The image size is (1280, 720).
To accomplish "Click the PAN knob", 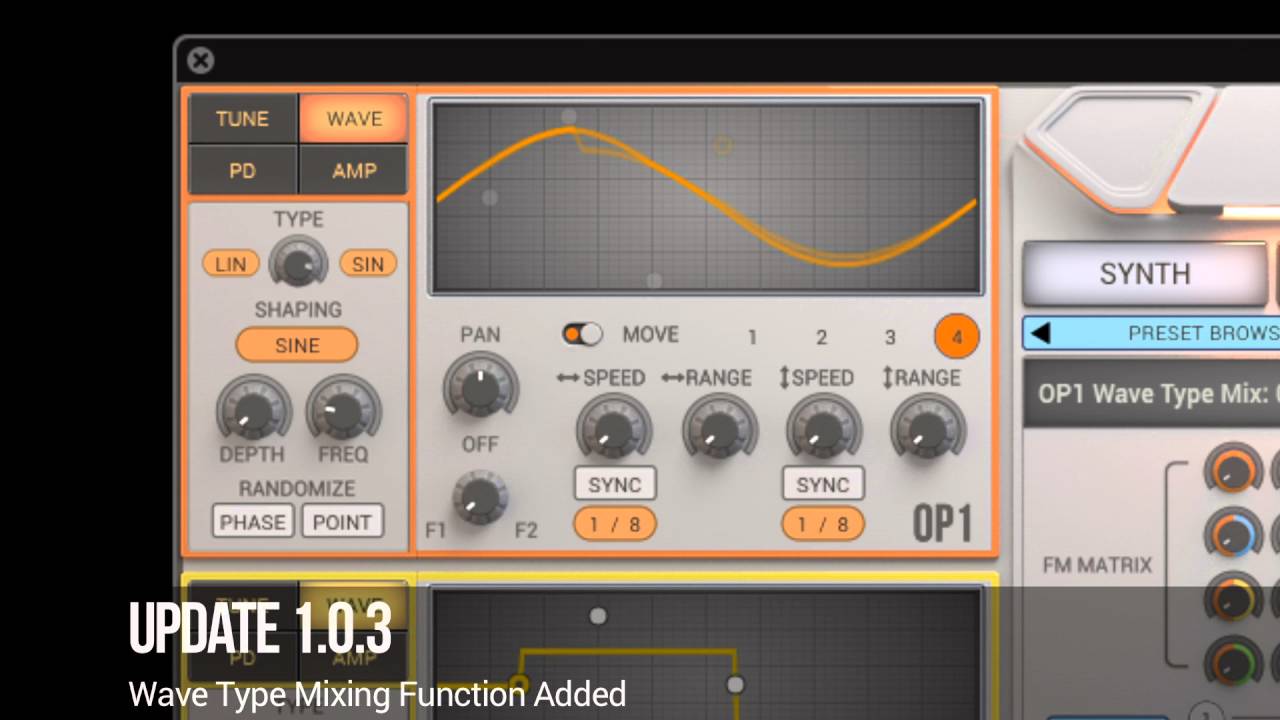I will pyautogui.click(x=481, y=386).
